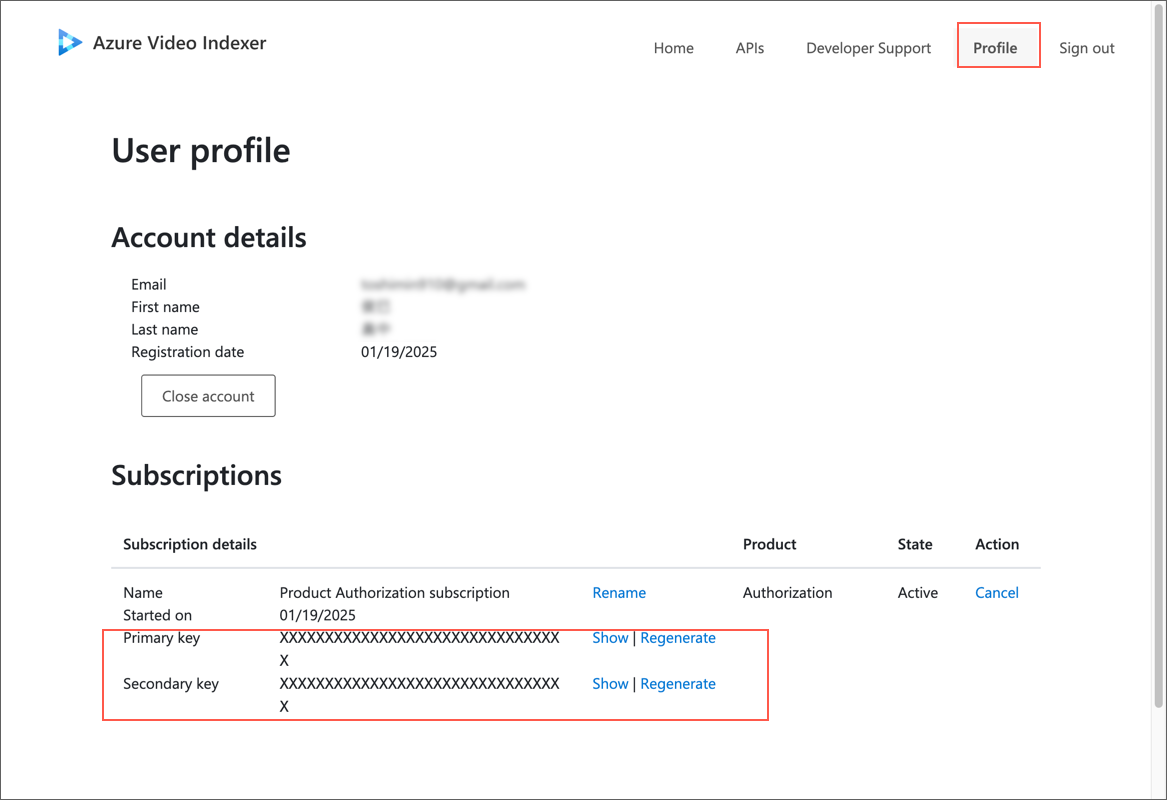Click the Subscriptions heading
Screen dimensions: 1167x800
click(196, 476)
